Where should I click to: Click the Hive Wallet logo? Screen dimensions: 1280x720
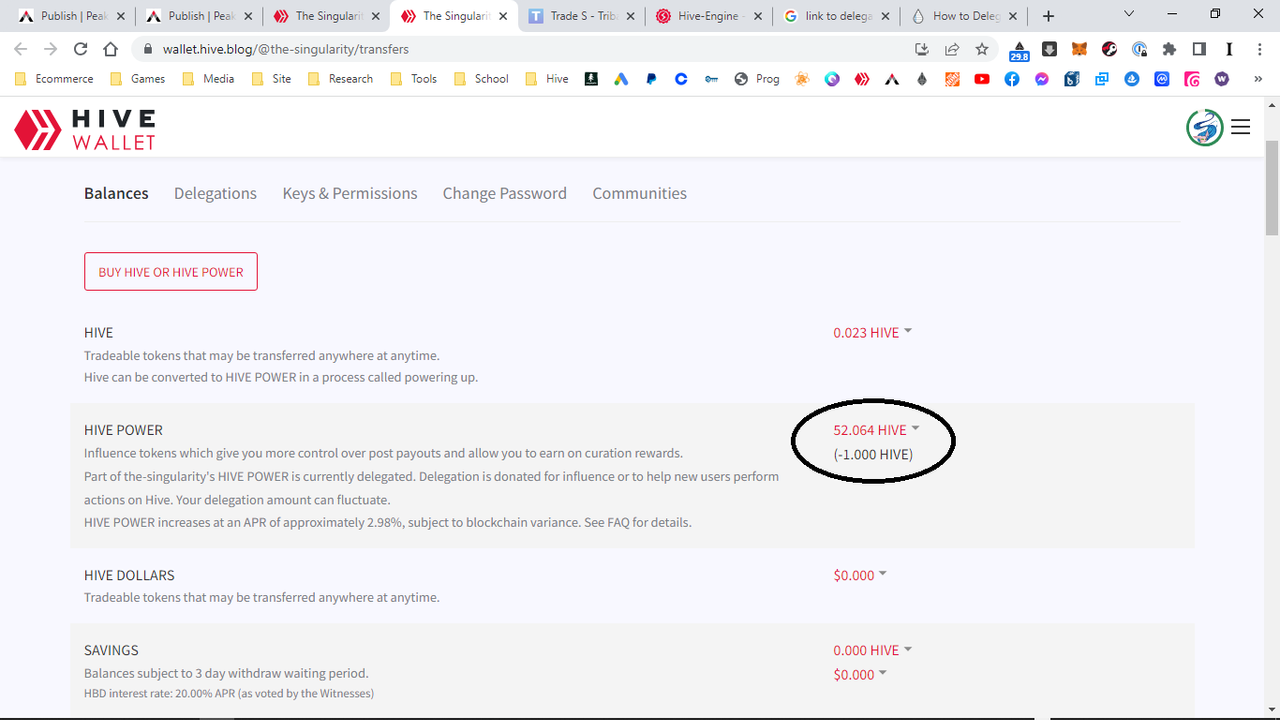[85, 129]
